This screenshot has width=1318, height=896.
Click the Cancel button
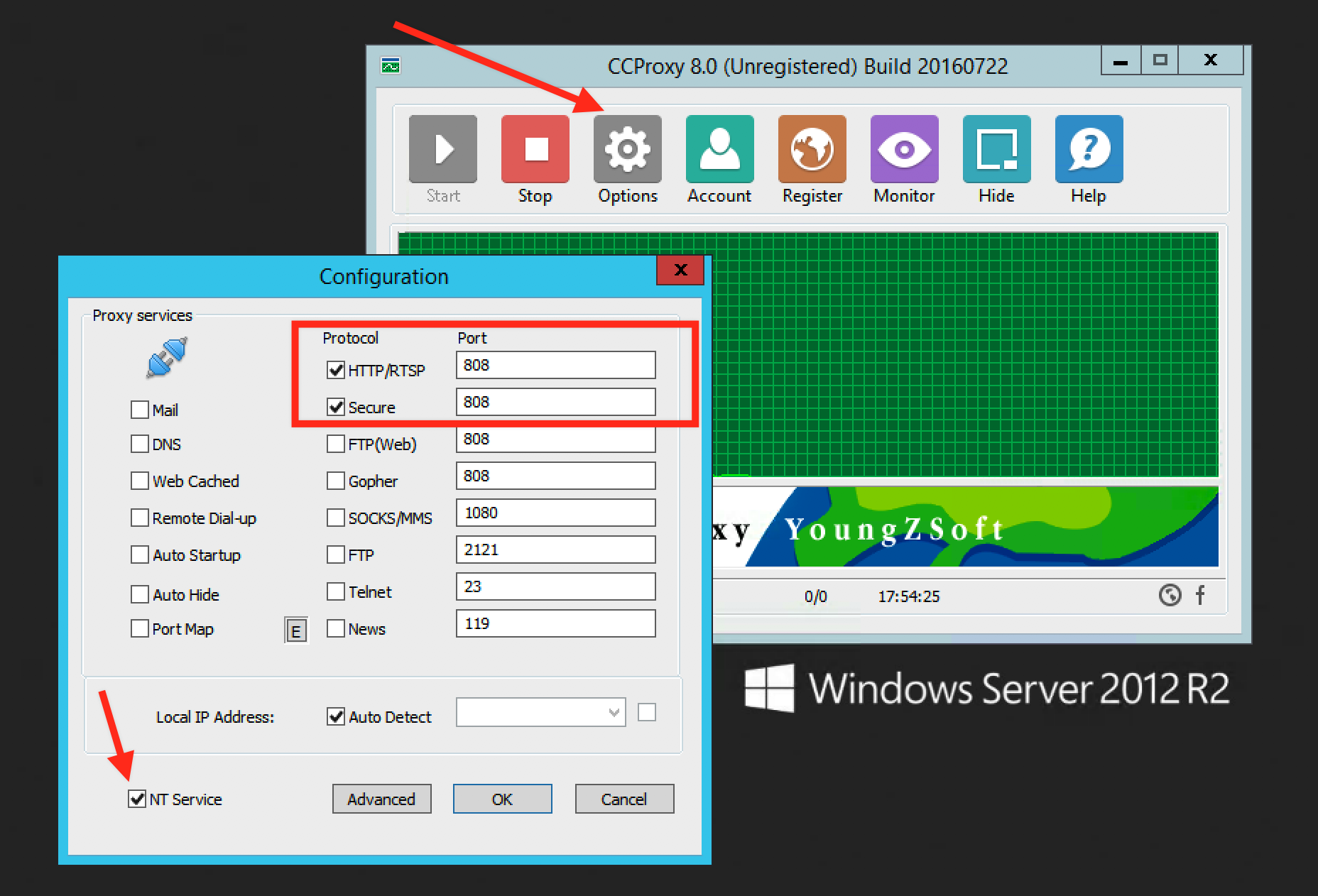pyautogui.click(x=624, y=799)
